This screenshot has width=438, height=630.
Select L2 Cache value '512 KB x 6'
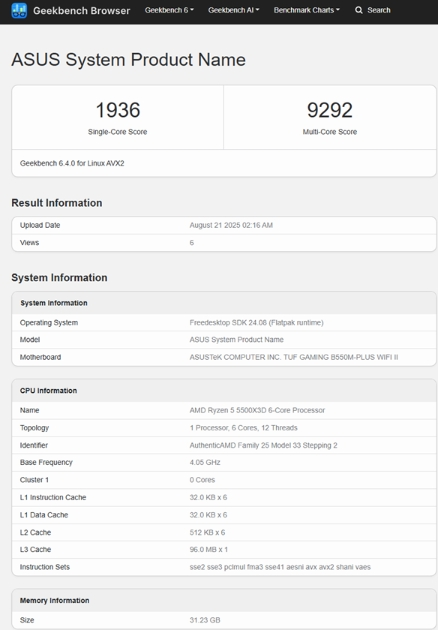pyautogui.click(x=207, y=532)
